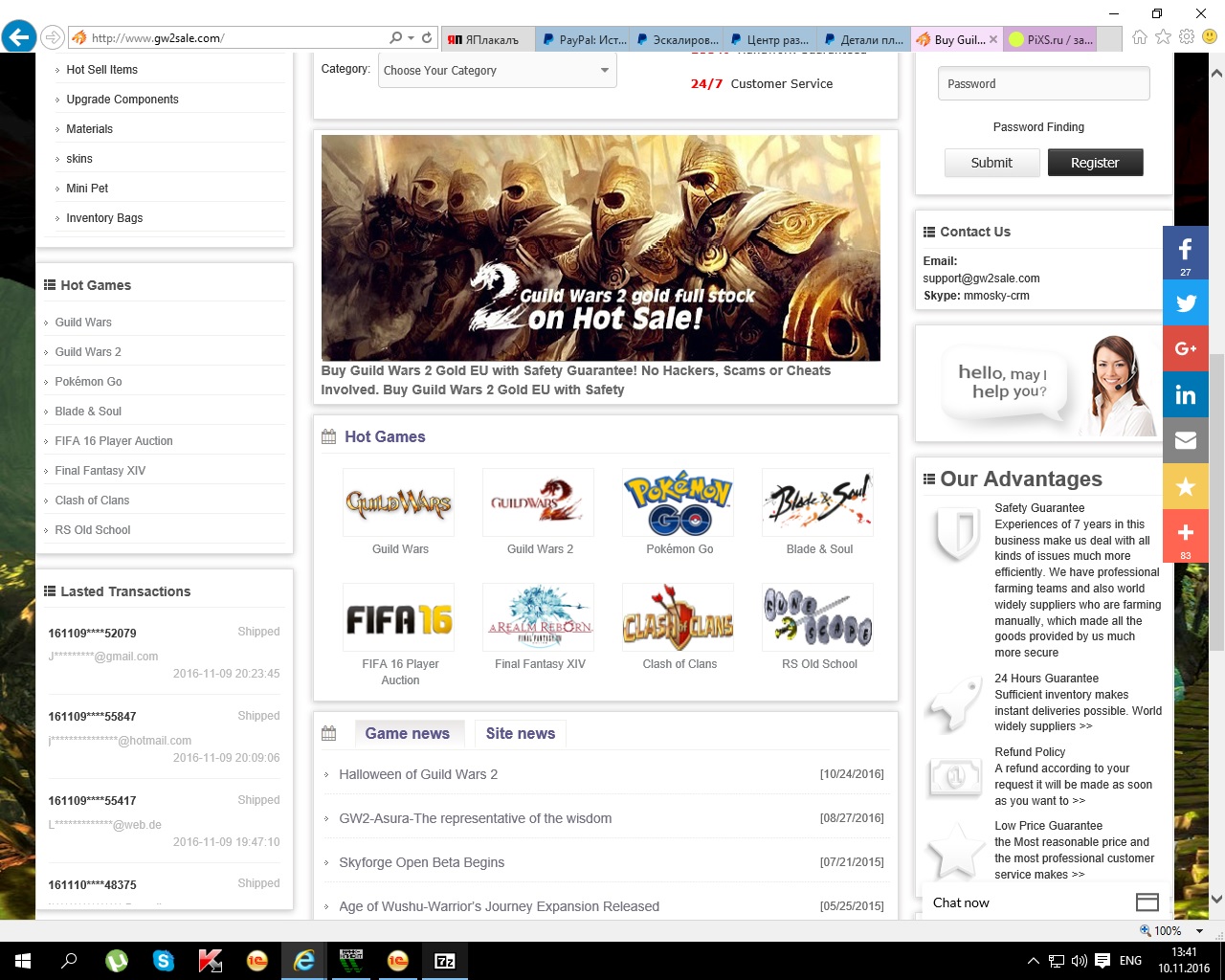This screenshot has height=980, width=1225.
Task: Open the action center notification icon
Action: point(1102,961)
